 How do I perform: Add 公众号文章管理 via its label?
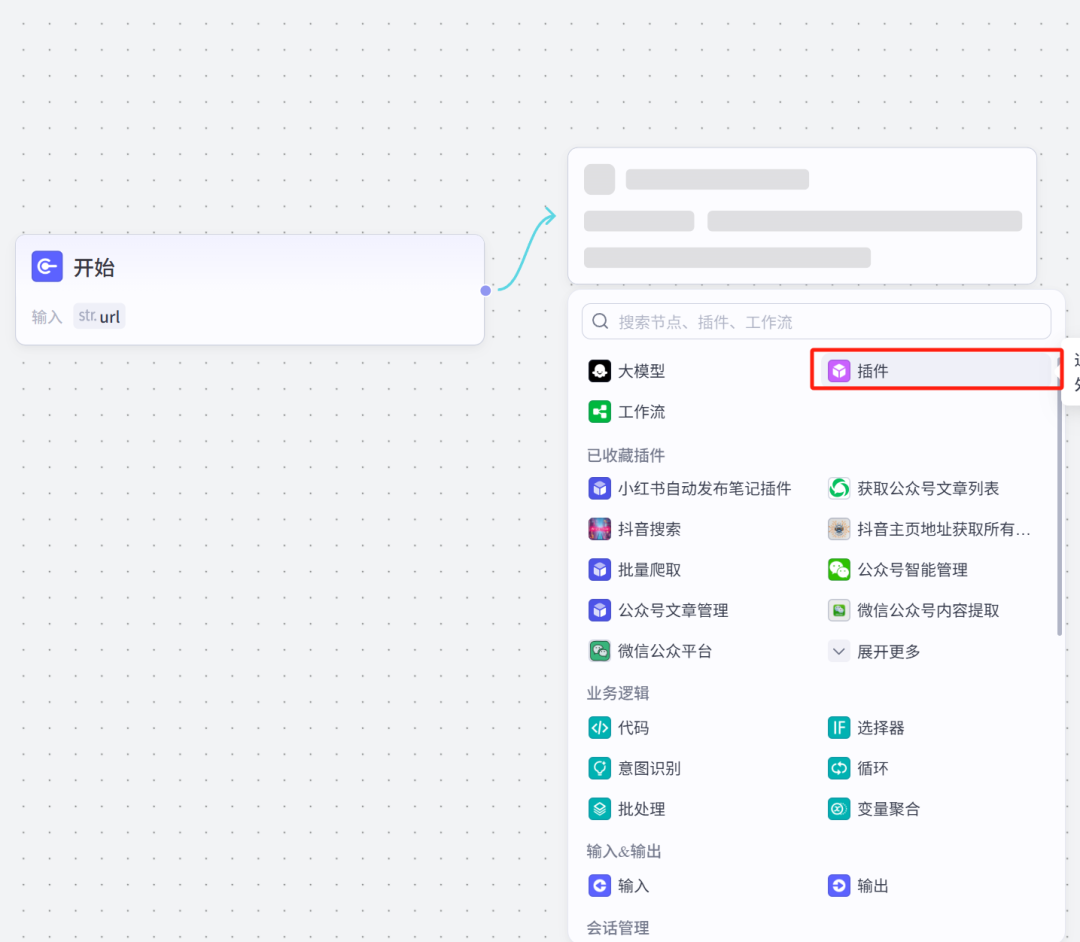[673, 610]
